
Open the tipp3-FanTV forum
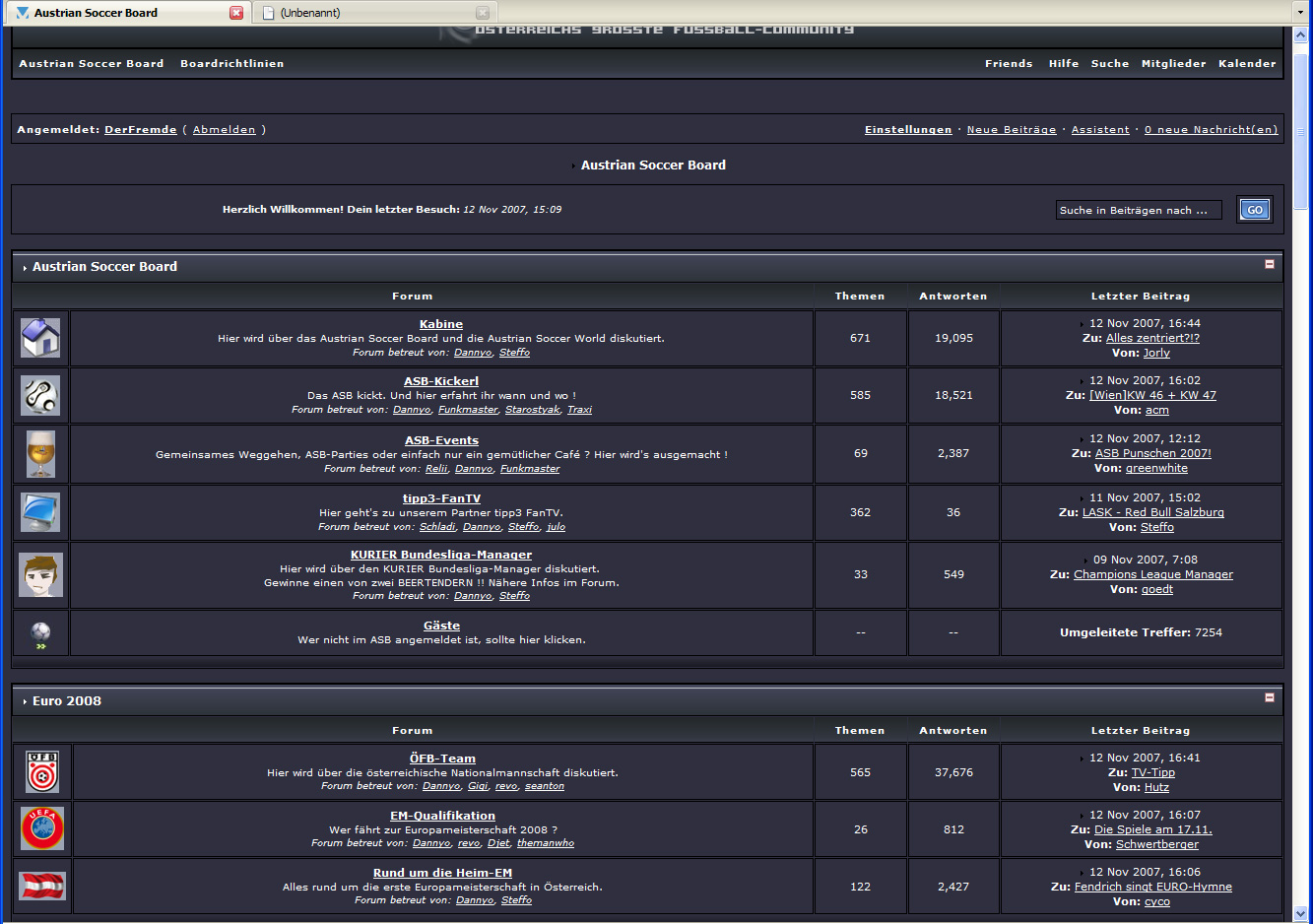pyautogui.click(x=441, y=498)
